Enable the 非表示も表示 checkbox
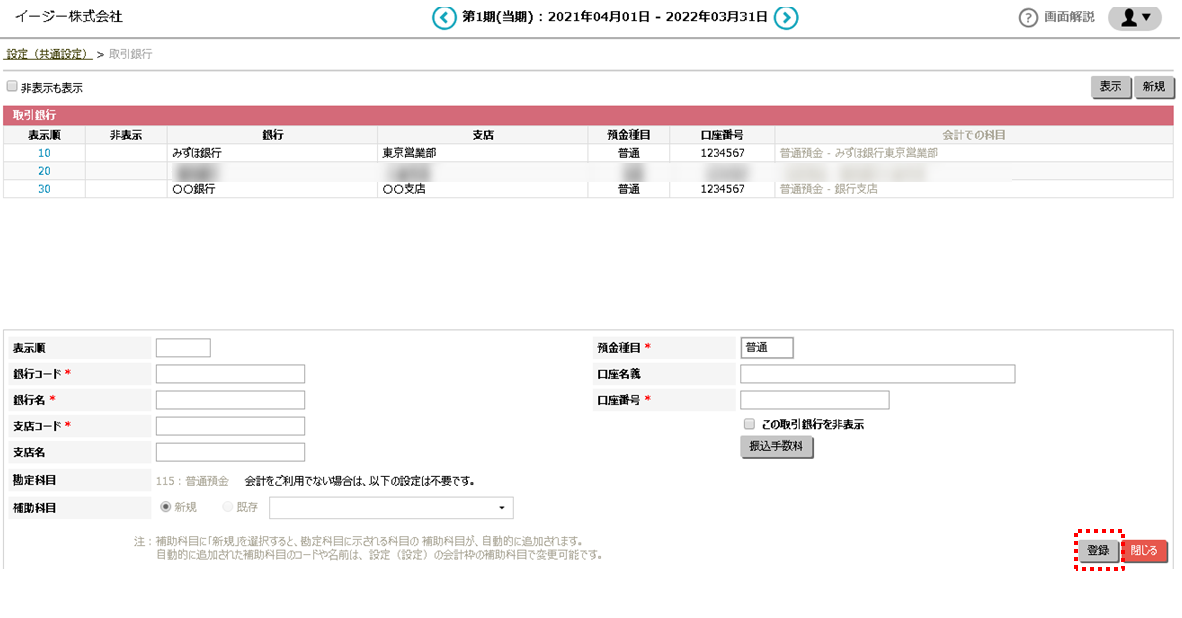The image size is (1182, 618). click(x=13, y=87)
